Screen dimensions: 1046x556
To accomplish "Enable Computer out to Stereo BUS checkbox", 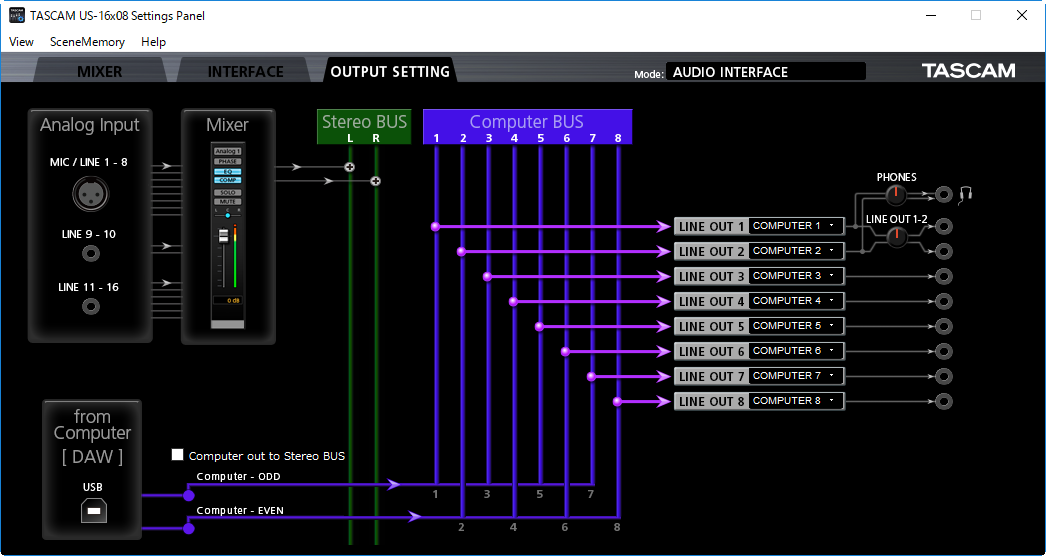I will (177, 455).
